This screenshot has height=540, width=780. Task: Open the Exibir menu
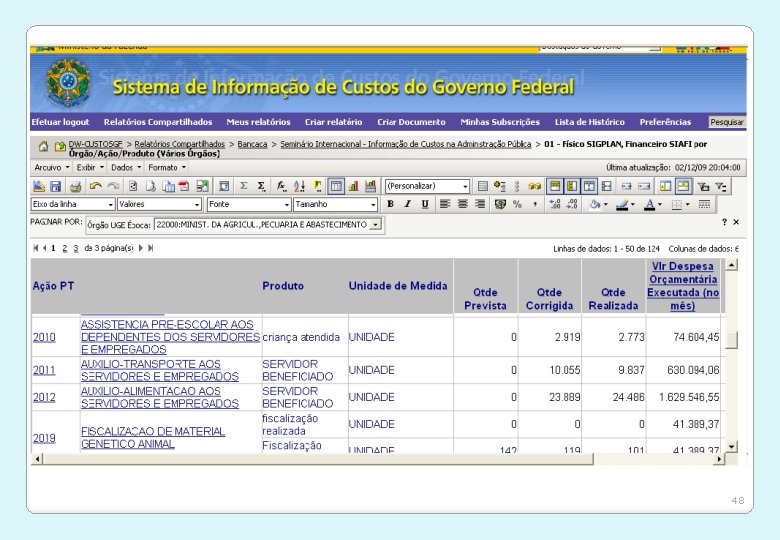tap(90, 168)
